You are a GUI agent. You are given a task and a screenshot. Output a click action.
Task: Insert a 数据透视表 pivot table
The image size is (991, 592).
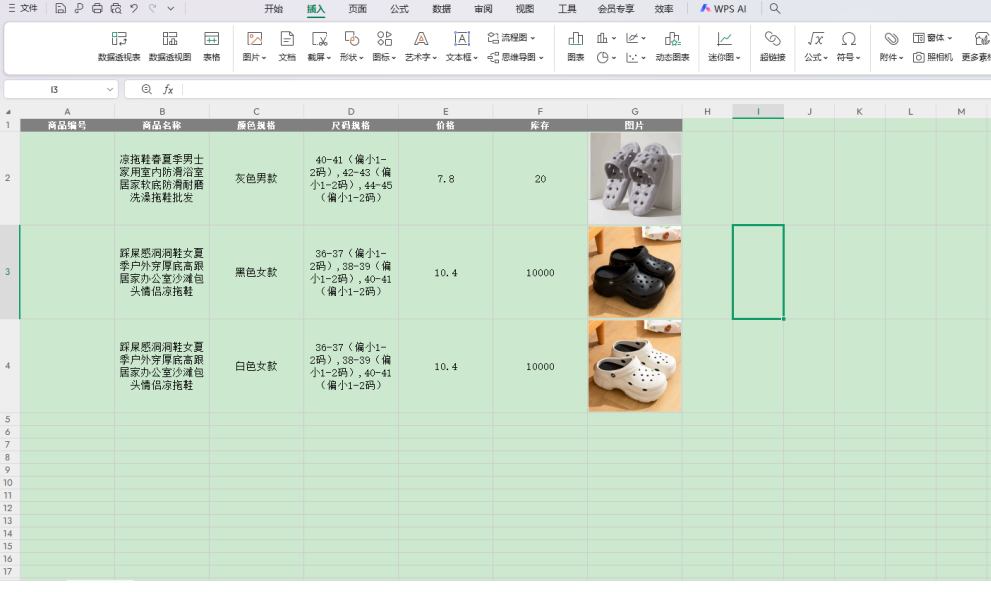(119, 47)
